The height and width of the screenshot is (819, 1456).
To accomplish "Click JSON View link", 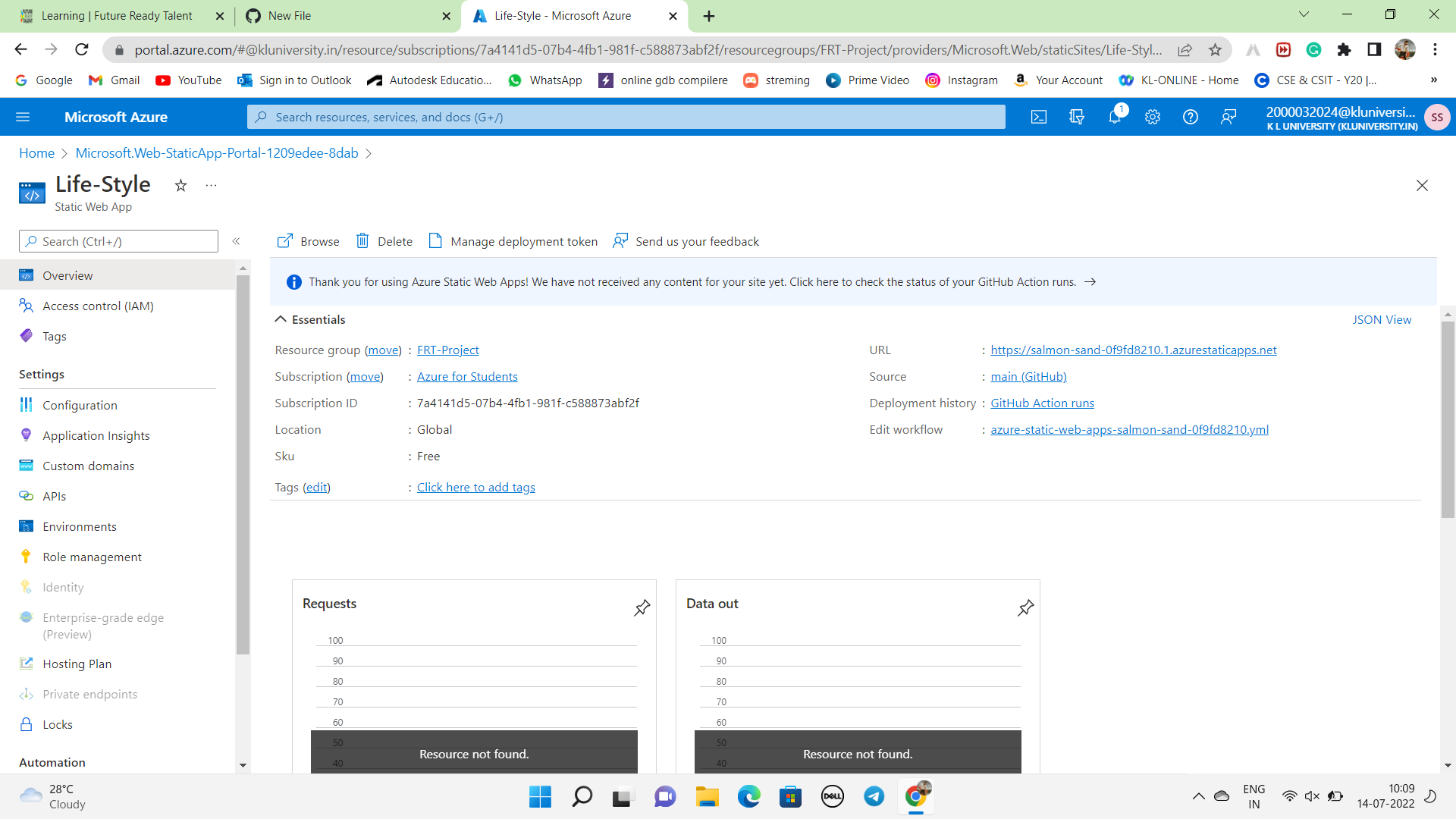I will point(1382,319).
